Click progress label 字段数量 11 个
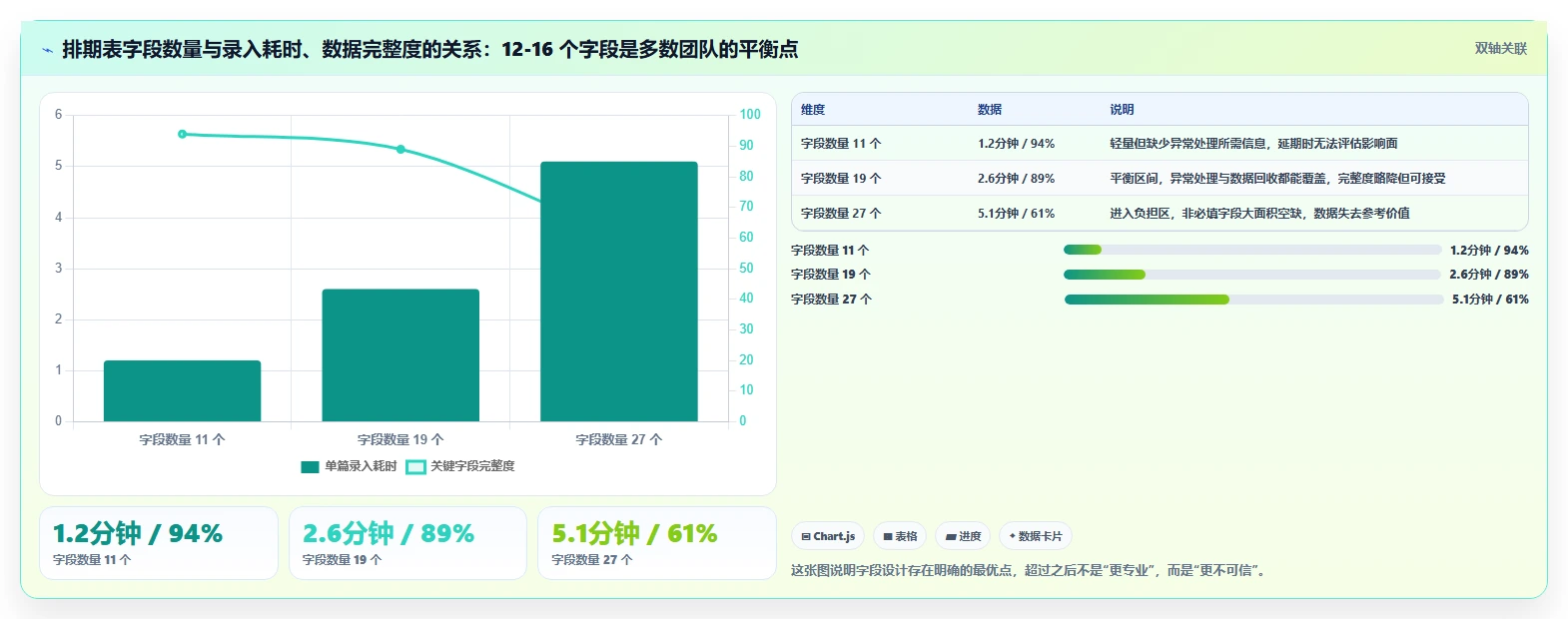This screenshot has width=1568, height=619. tap(830, 251)
